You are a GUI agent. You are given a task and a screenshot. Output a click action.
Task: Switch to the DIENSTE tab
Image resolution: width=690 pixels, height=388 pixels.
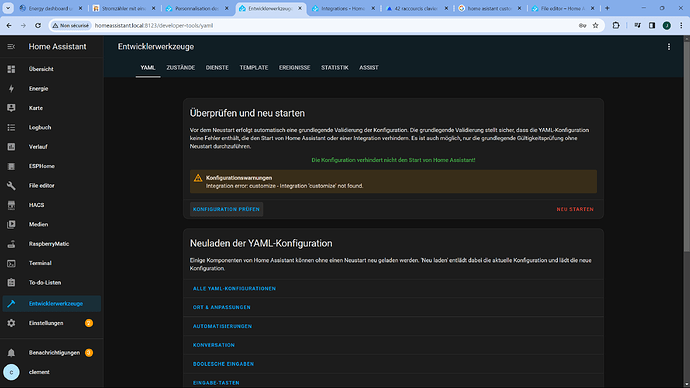click(217, 68)
